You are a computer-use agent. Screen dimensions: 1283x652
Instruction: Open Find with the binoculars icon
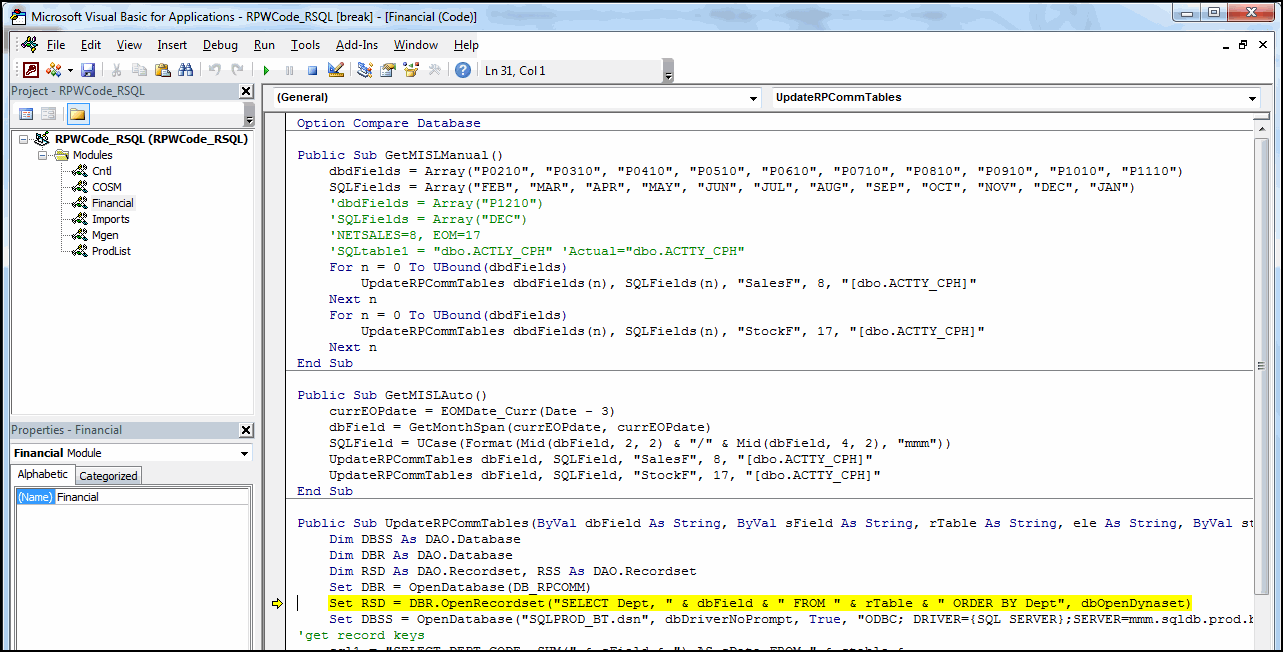coord(185,70)
